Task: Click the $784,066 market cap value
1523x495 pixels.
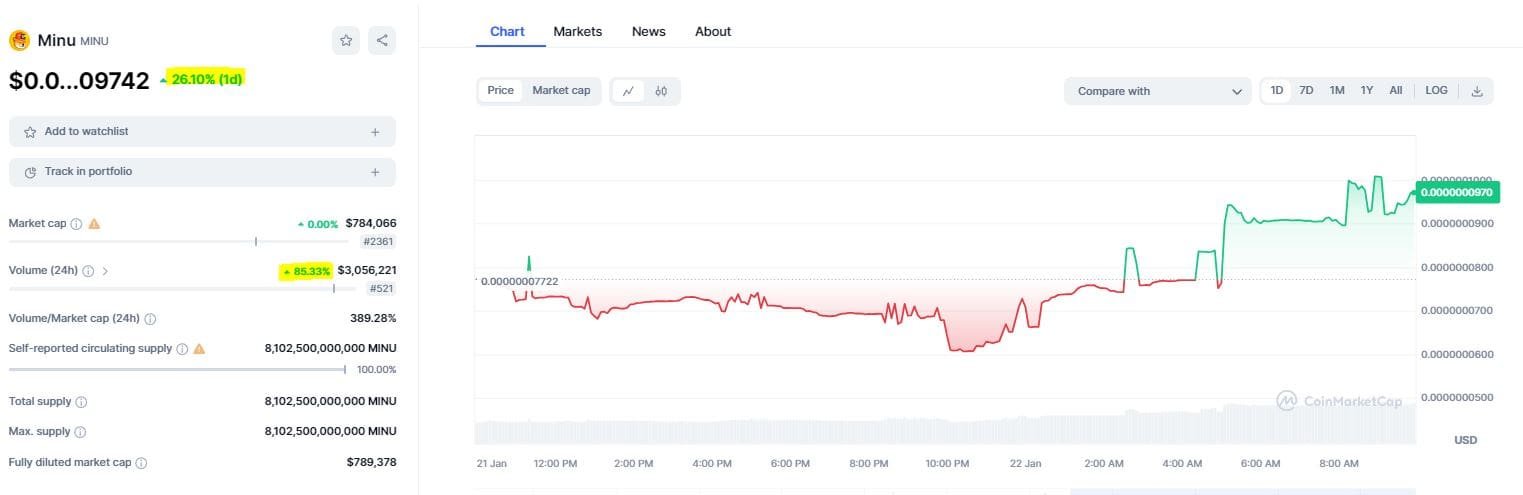Action: (x=371, y=224)
